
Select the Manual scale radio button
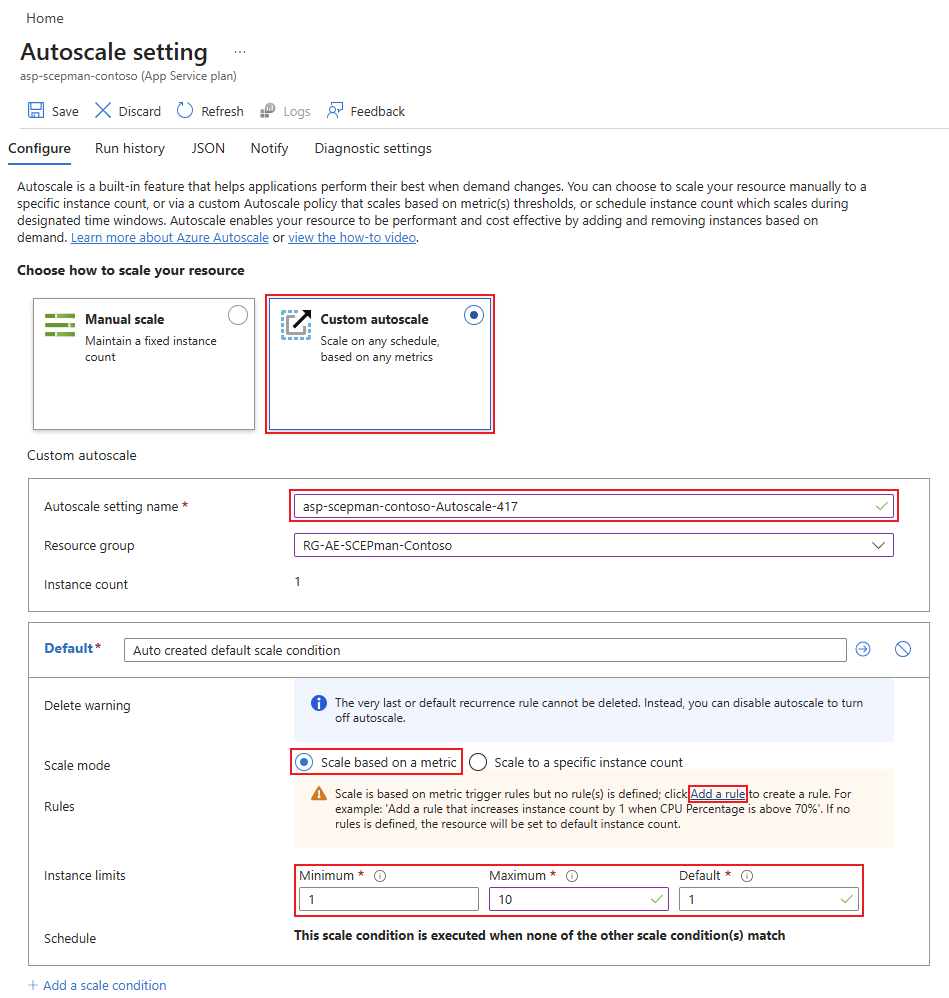238,316
